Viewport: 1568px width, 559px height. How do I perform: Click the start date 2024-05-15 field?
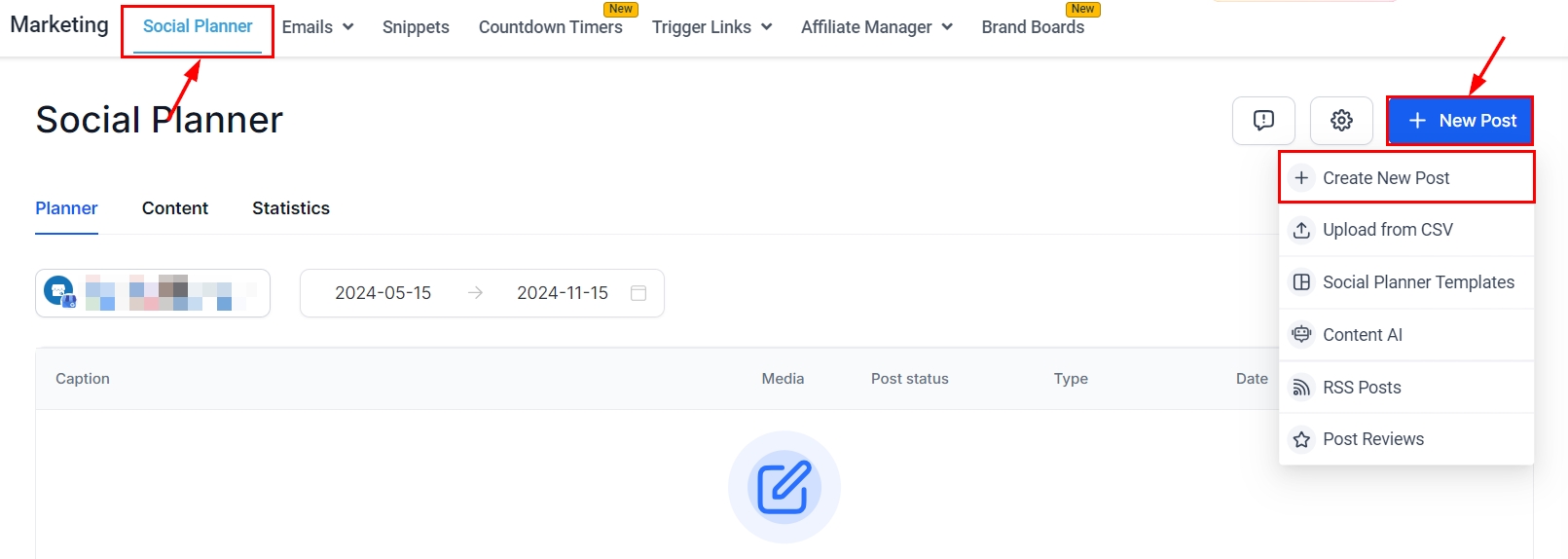383,293
